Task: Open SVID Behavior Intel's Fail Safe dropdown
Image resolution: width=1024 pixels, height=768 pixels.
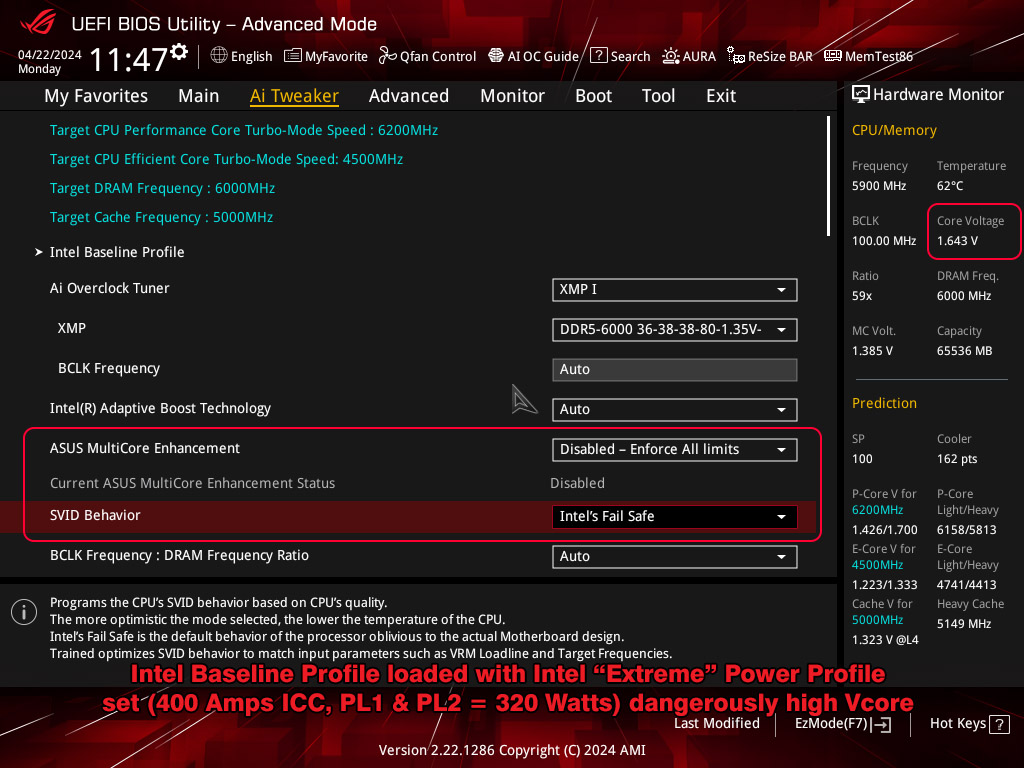Action: pyautogui.click(x=675, y=517)
